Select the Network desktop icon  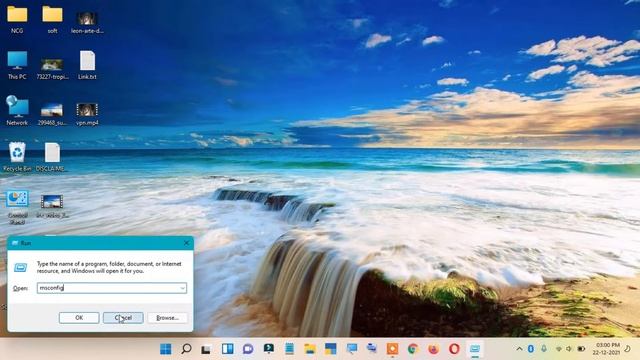(17, 110)
